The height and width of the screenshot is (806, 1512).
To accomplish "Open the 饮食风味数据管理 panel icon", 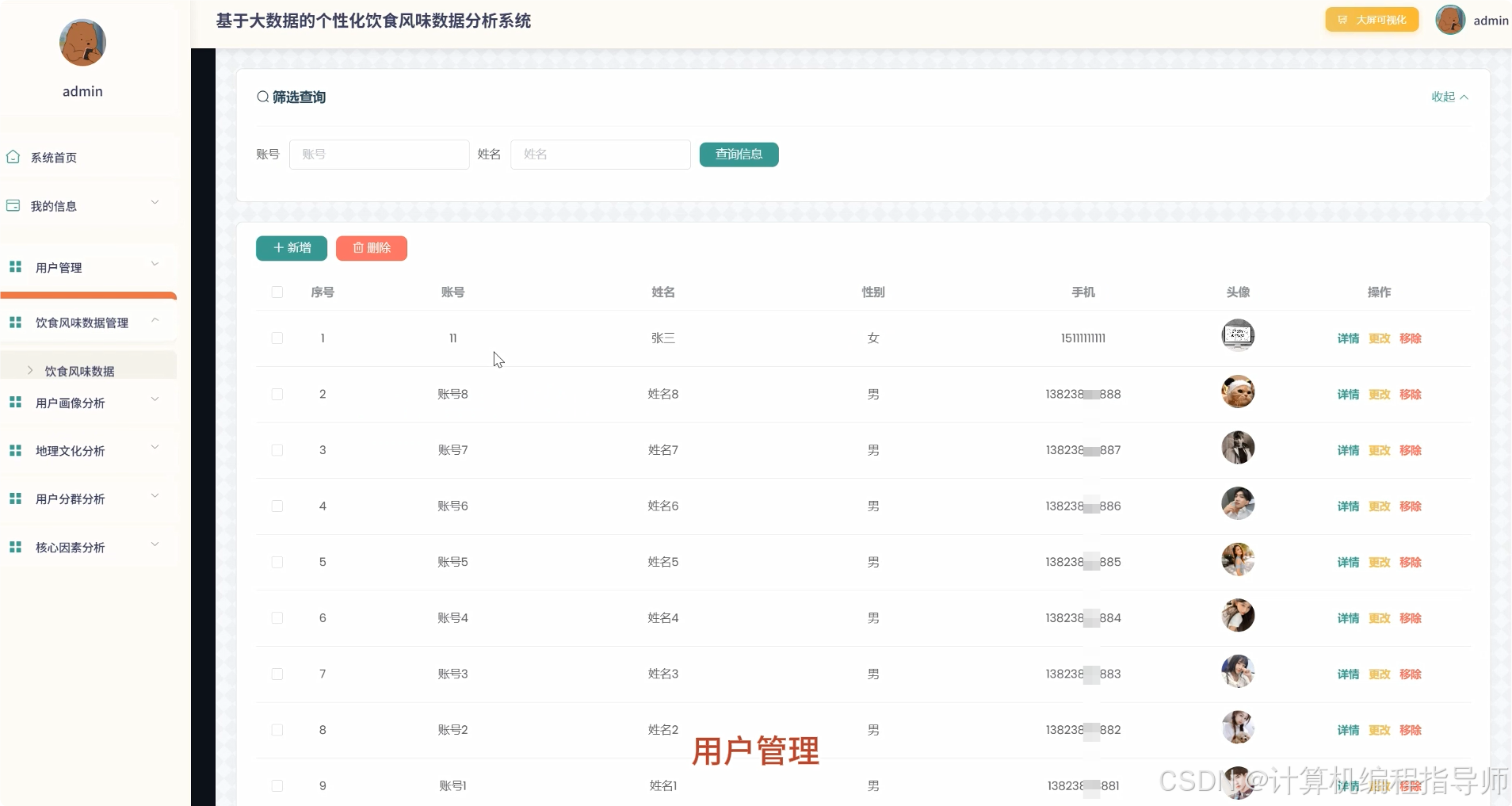I will pyautogui.click(x=16, y=322).
